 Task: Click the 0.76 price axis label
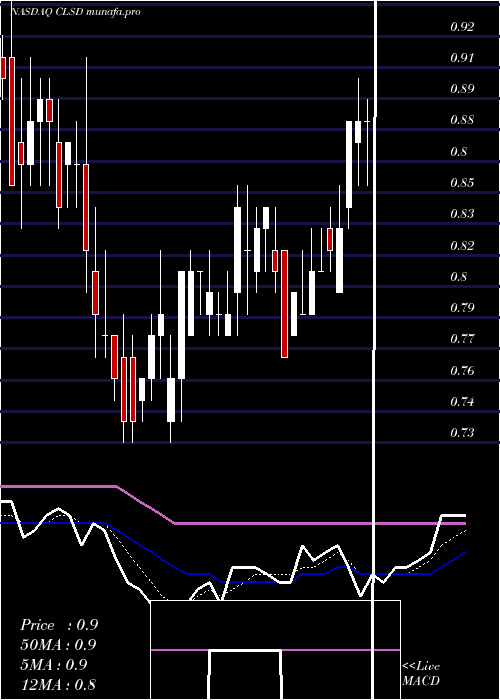[x=462, y=371]
